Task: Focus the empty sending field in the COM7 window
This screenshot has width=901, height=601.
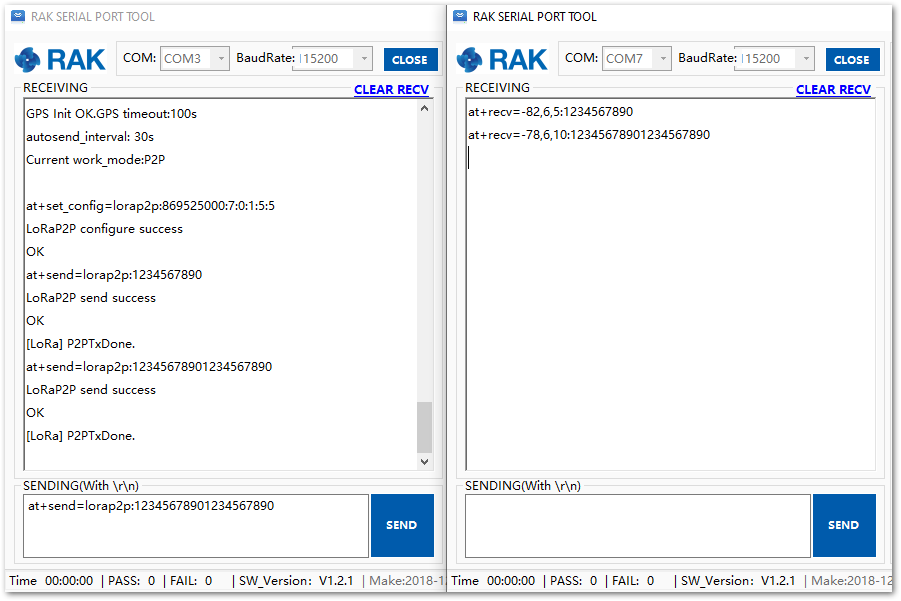Action: click(638, 526)
